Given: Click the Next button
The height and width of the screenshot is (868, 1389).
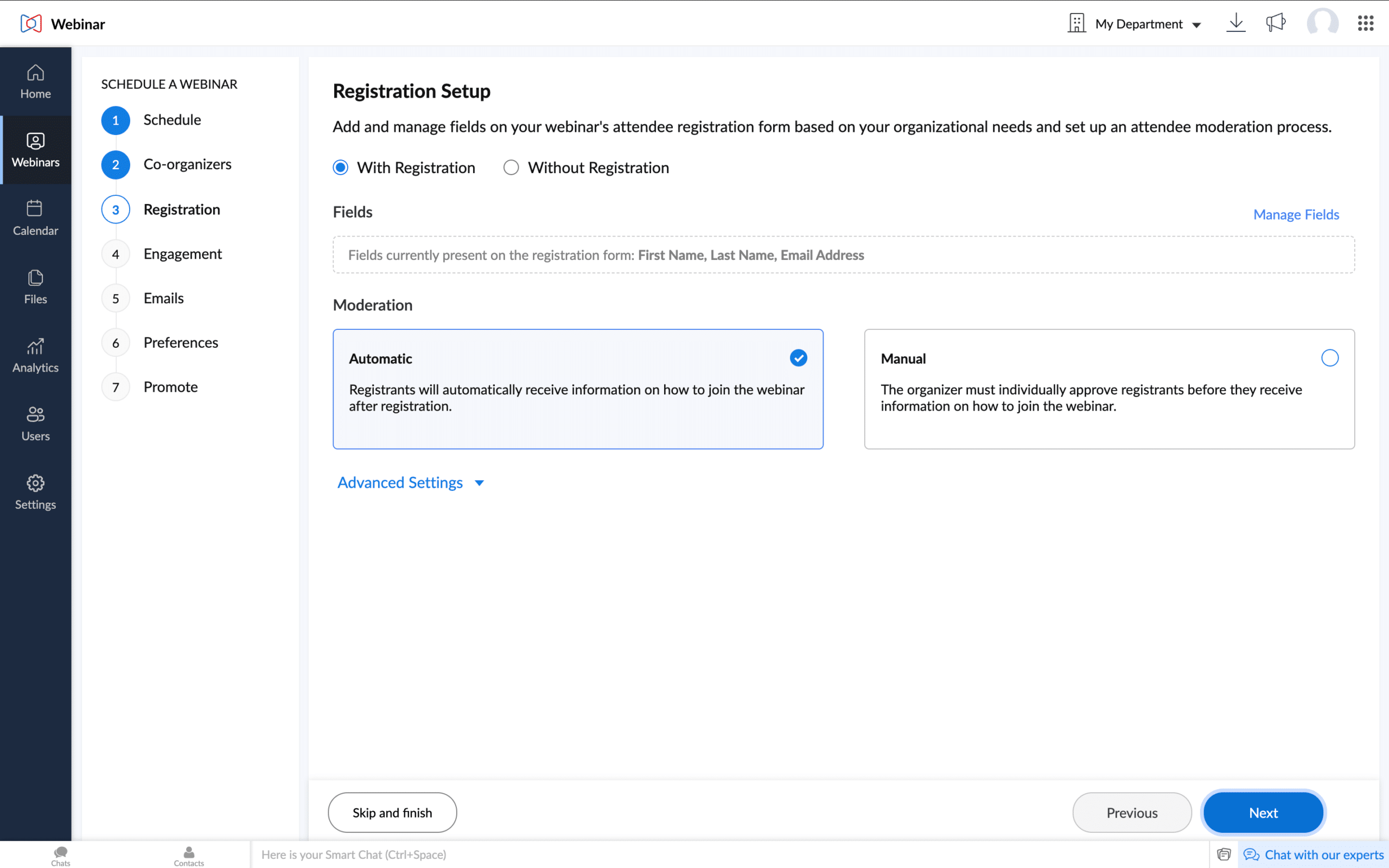Looking at the screenshot, I should [1262, 812].
